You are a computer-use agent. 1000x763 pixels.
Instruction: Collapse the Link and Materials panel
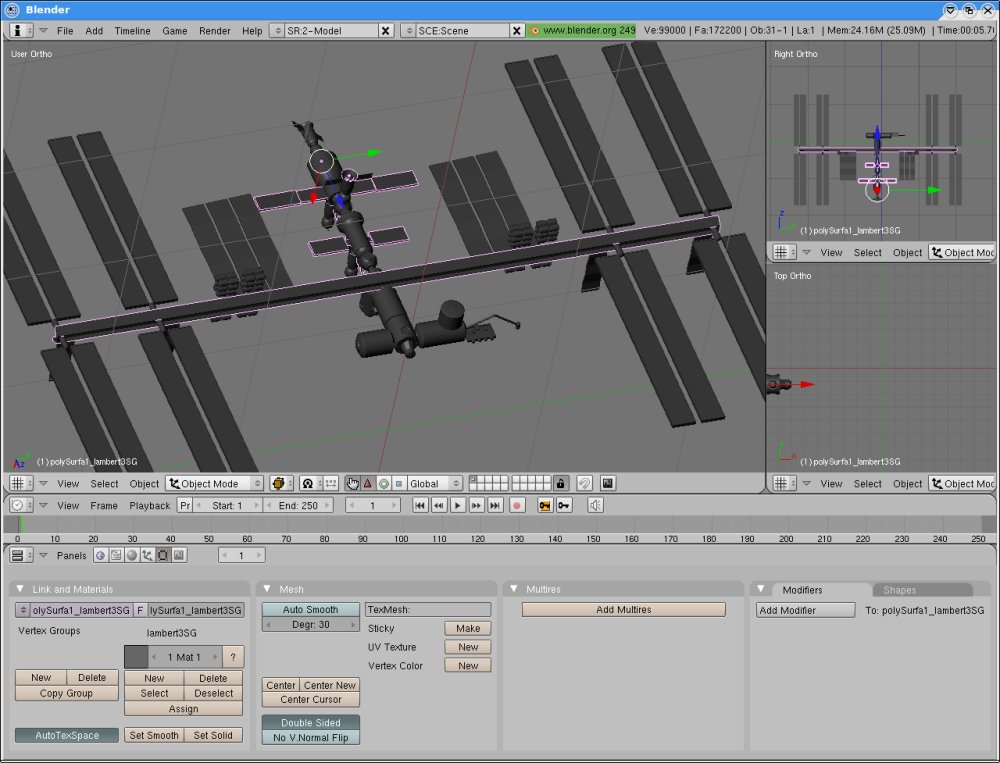20,589
